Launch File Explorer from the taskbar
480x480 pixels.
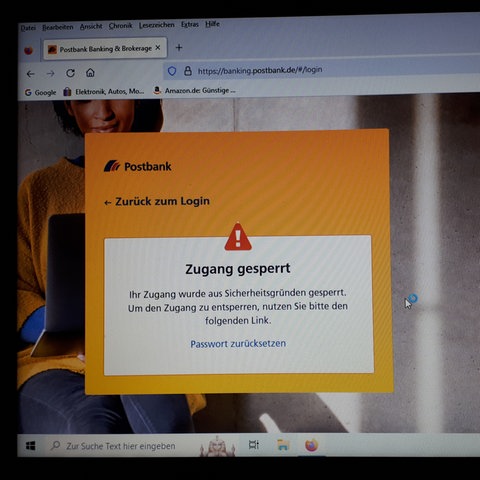click(283, 445)
